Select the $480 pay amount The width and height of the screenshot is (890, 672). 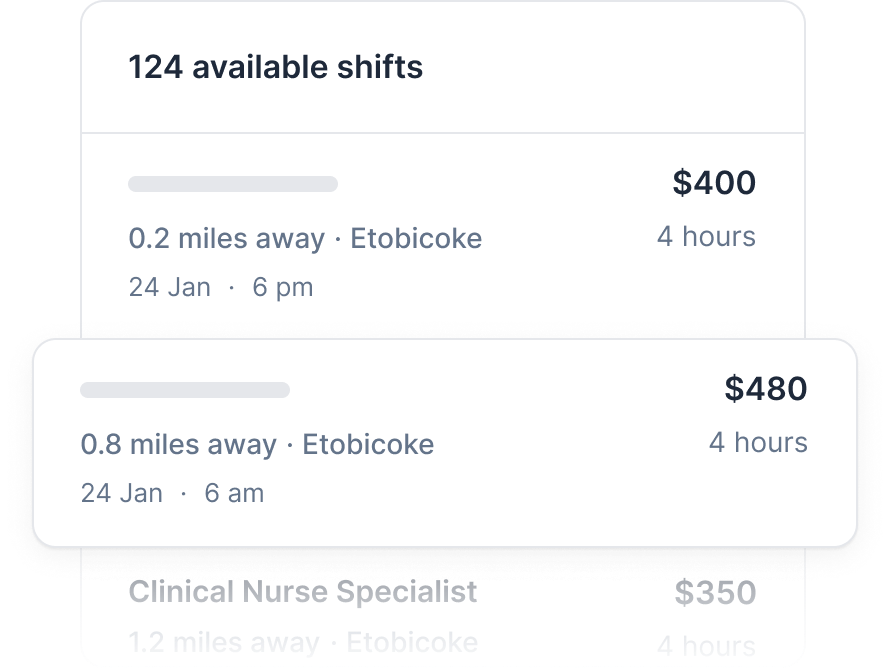pyautogui.click(x=766, y=389)
